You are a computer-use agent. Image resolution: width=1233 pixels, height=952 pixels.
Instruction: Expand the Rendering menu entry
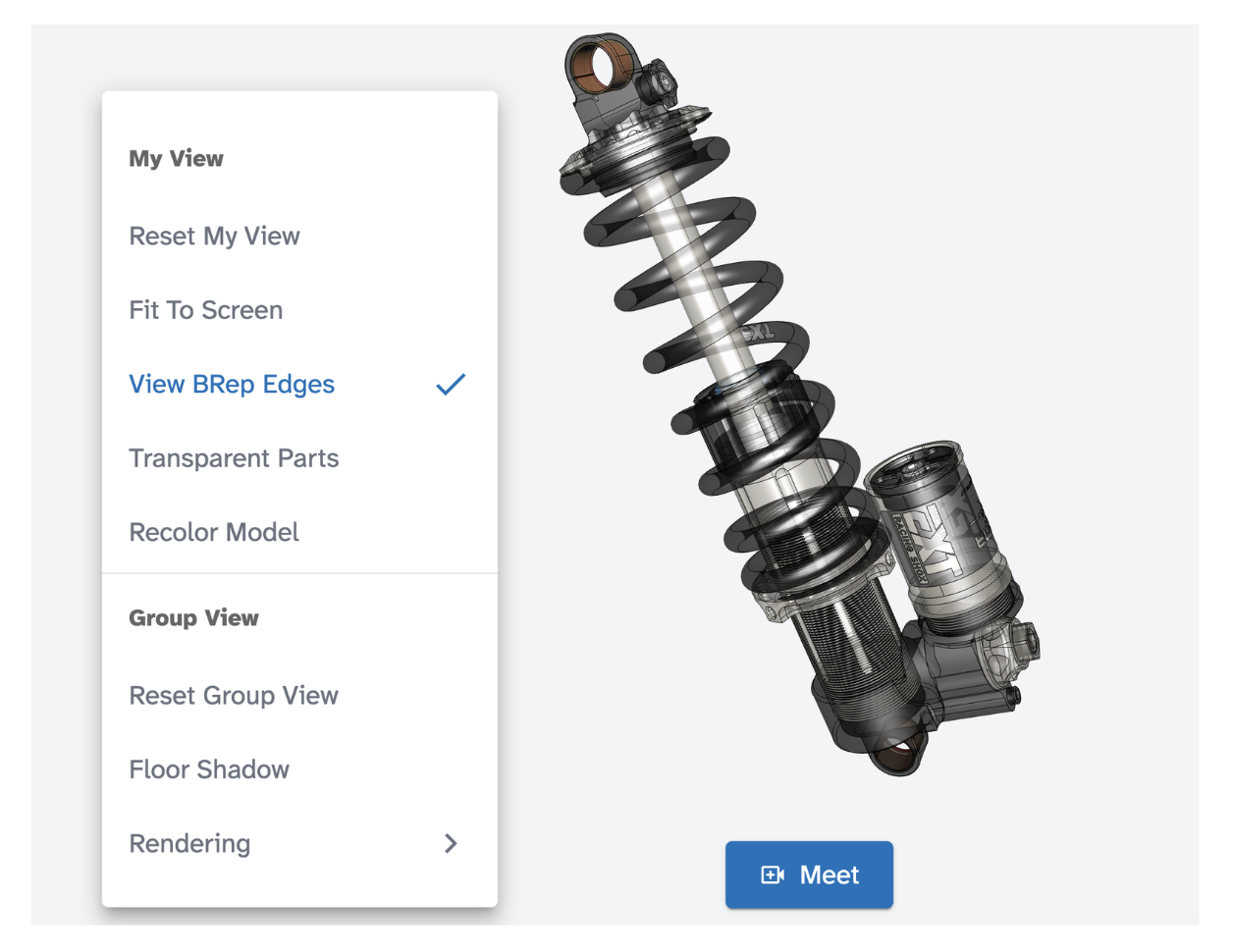point(299,843)
